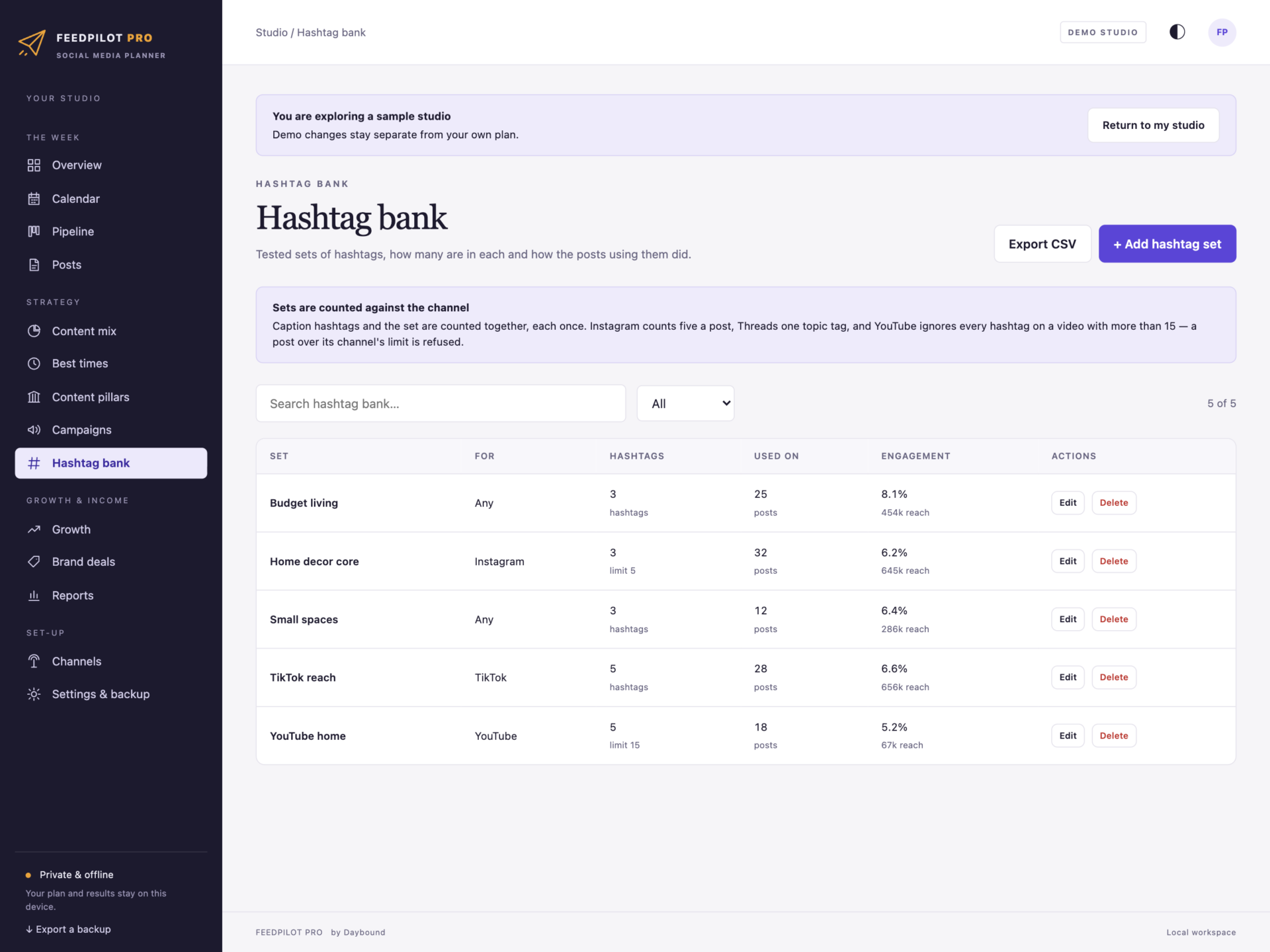Click the TikTok reach set name
Viewport: 1270px width, 952px height.
302,678
